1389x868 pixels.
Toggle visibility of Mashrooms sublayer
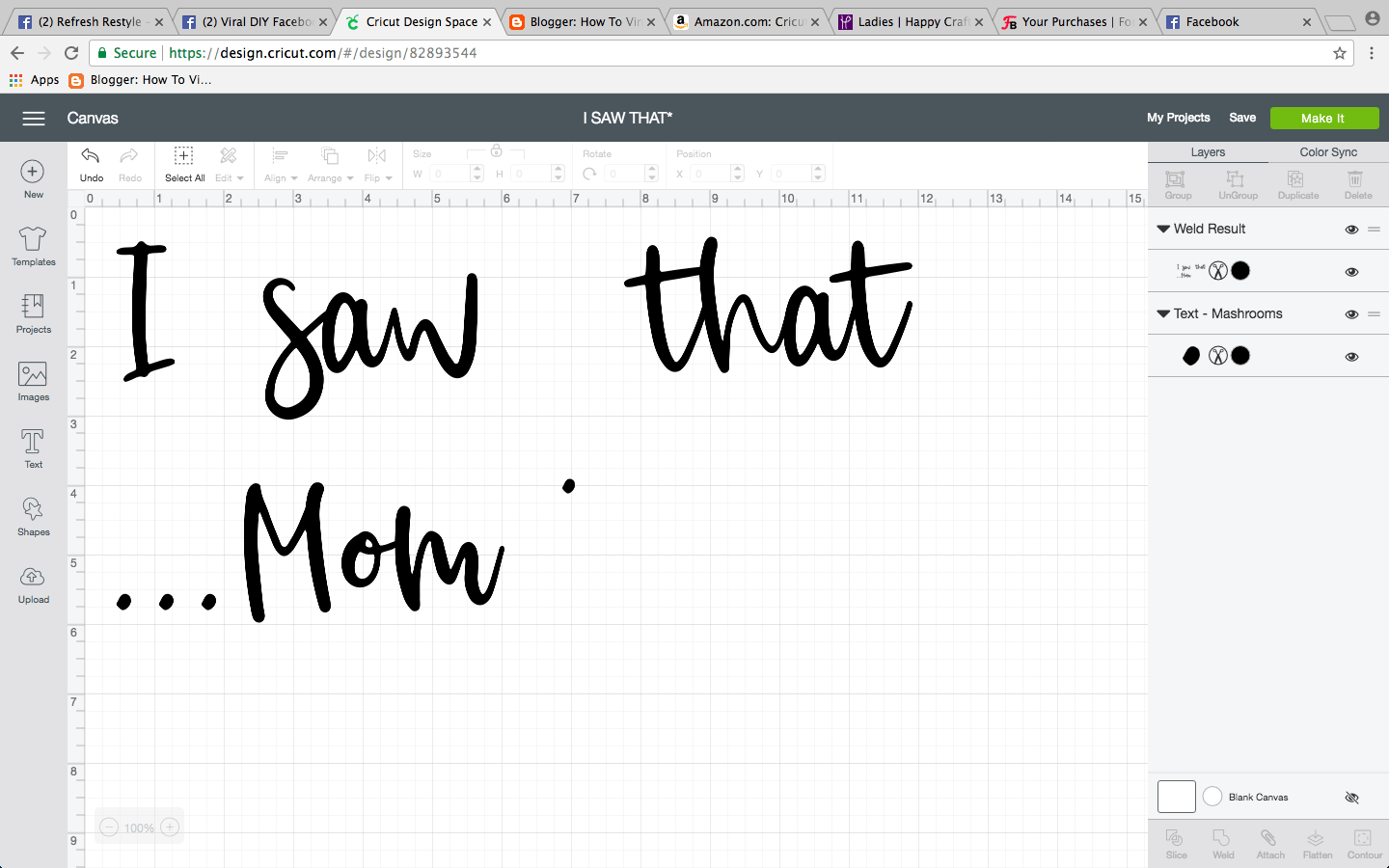[x=1351, y=357]
